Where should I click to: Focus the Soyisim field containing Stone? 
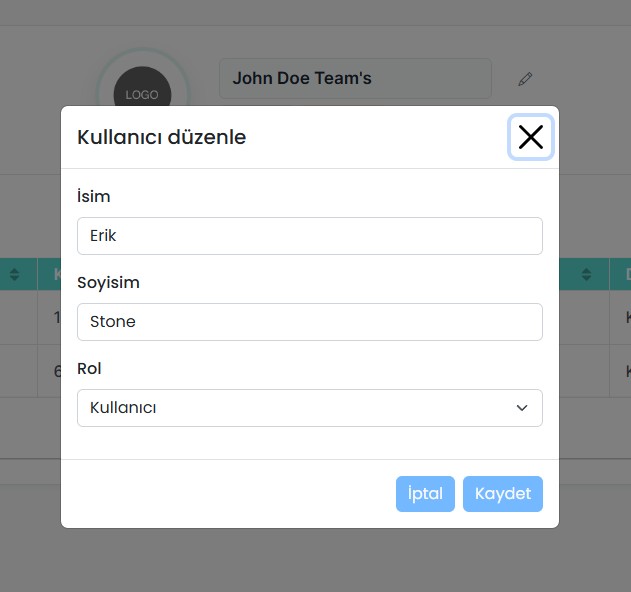click(x=309, y=322)
